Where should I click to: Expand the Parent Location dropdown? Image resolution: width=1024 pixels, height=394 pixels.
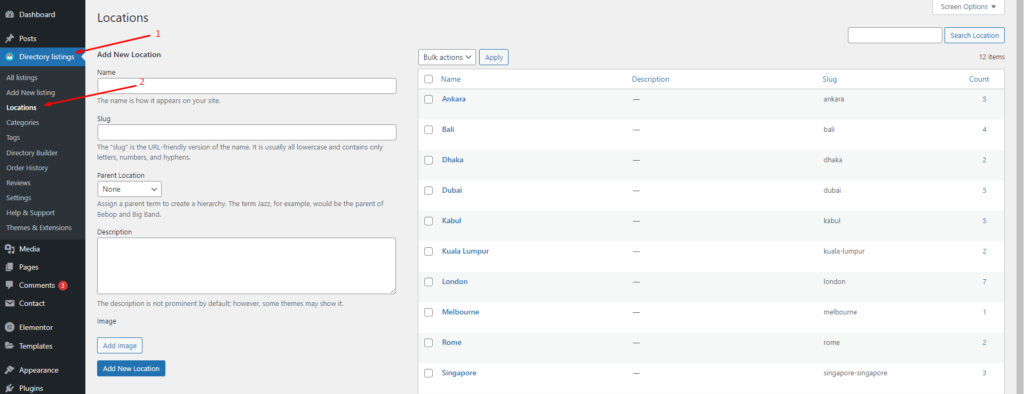click(x=129, y=189)
